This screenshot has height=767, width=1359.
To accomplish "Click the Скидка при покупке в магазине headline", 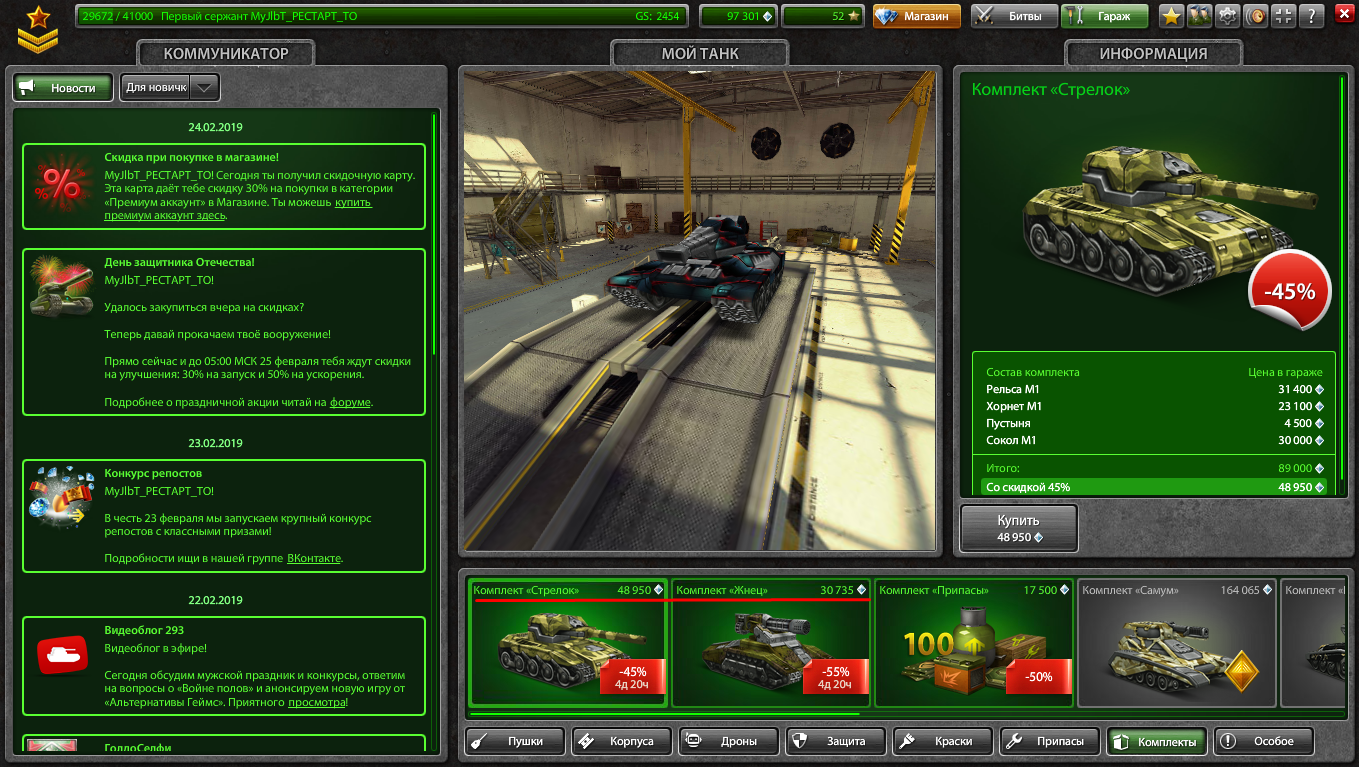I will point(191,157).
